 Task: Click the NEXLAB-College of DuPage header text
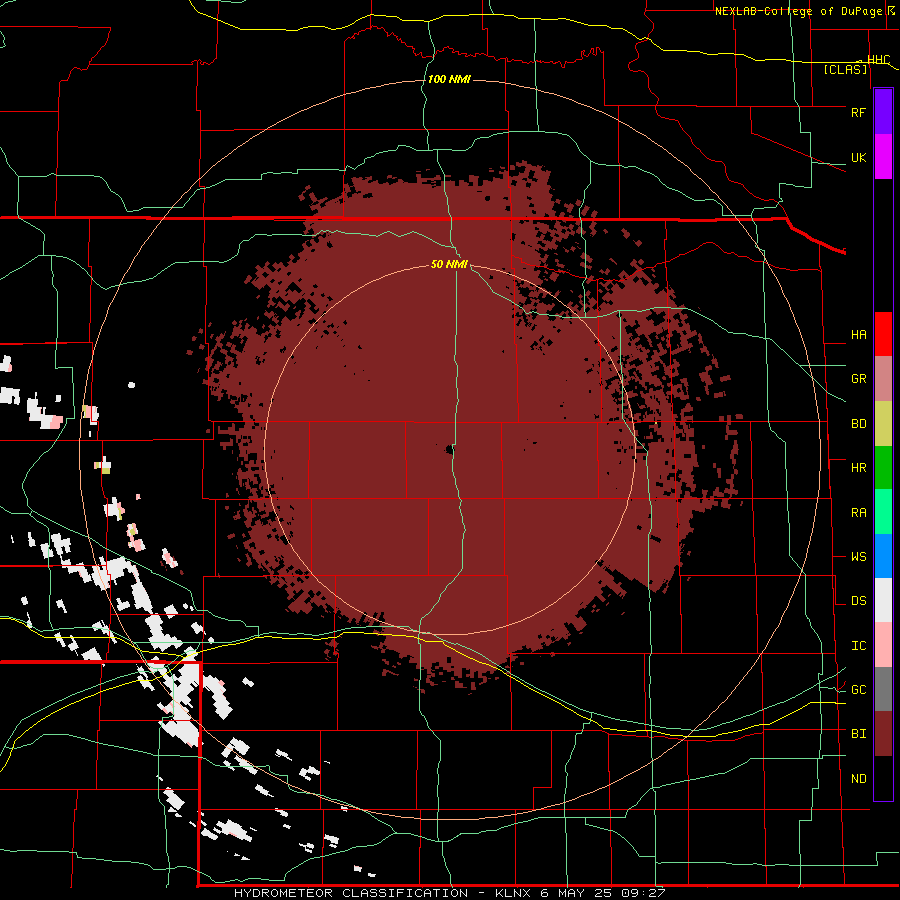click(798, 11)
